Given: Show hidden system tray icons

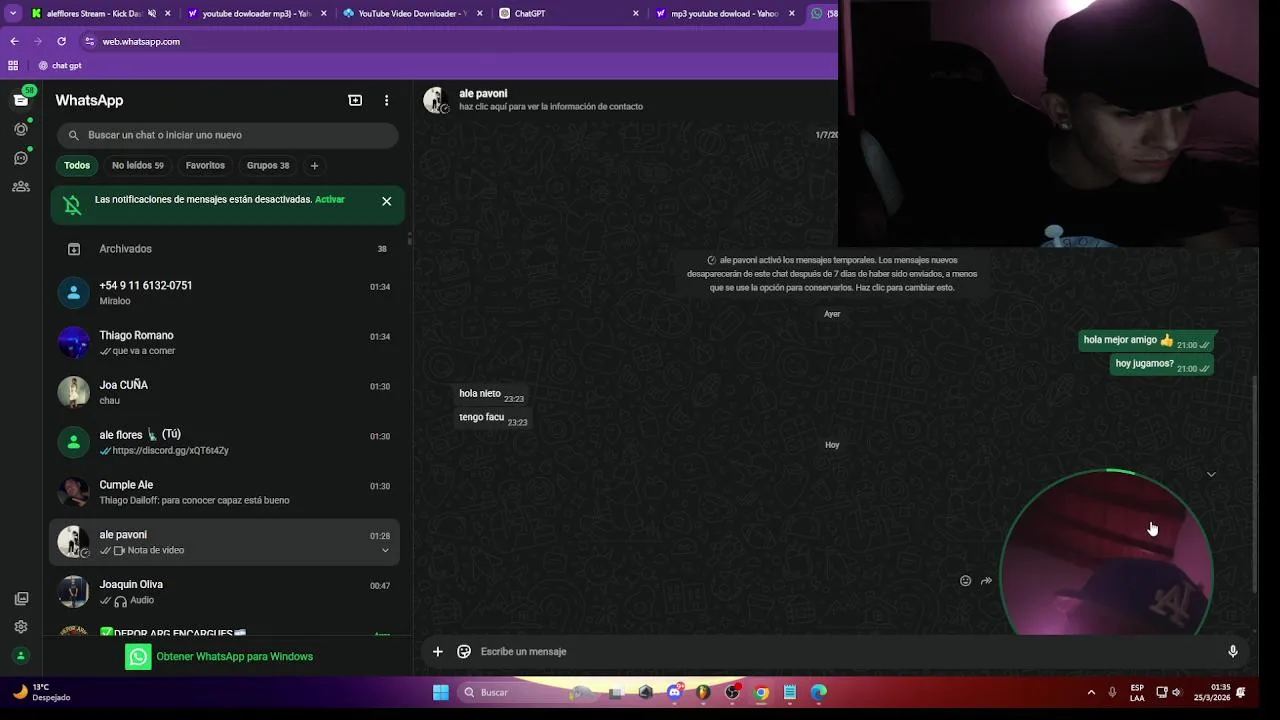Looking at the screenshot, I should pos(1091,692).
